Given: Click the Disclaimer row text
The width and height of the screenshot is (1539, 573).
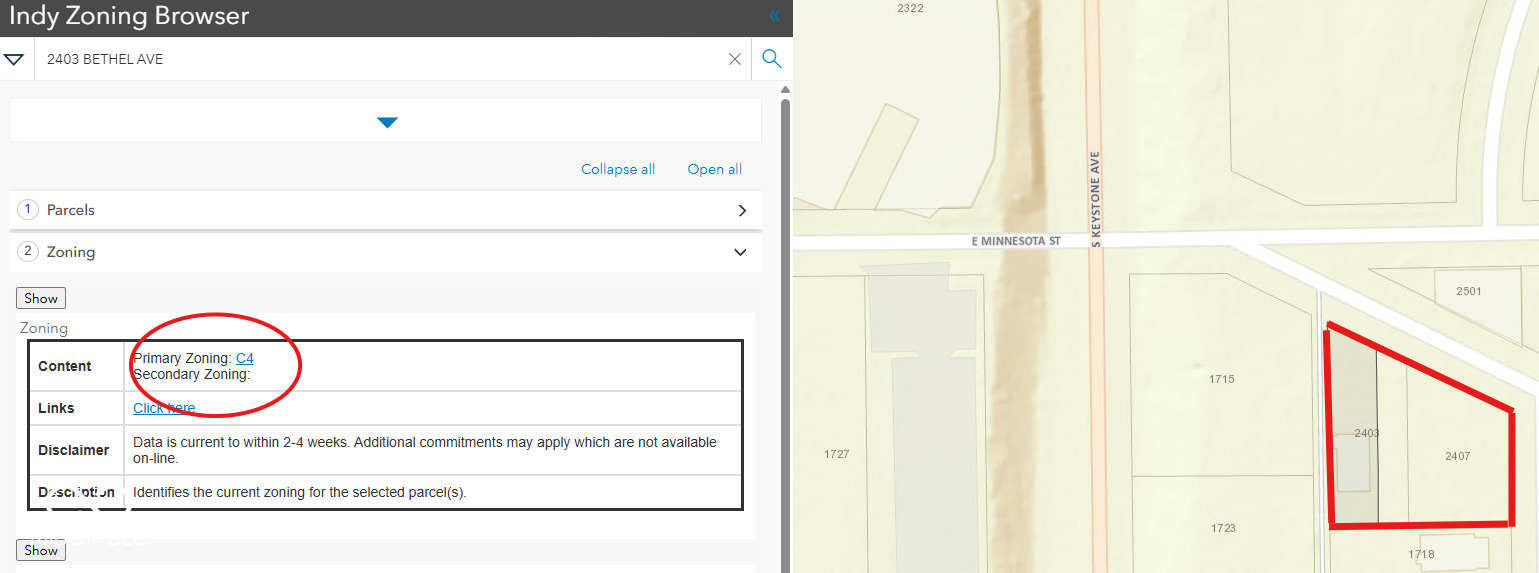Looking at the screenshot, I should (x=425, y=450).
